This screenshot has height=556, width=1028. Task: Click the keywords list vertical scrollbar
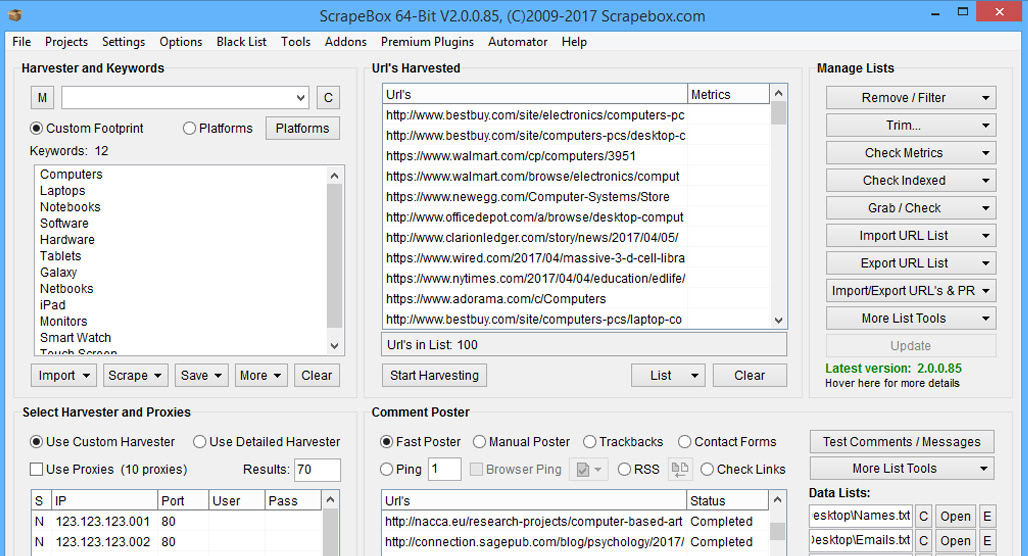coord(334,260)
